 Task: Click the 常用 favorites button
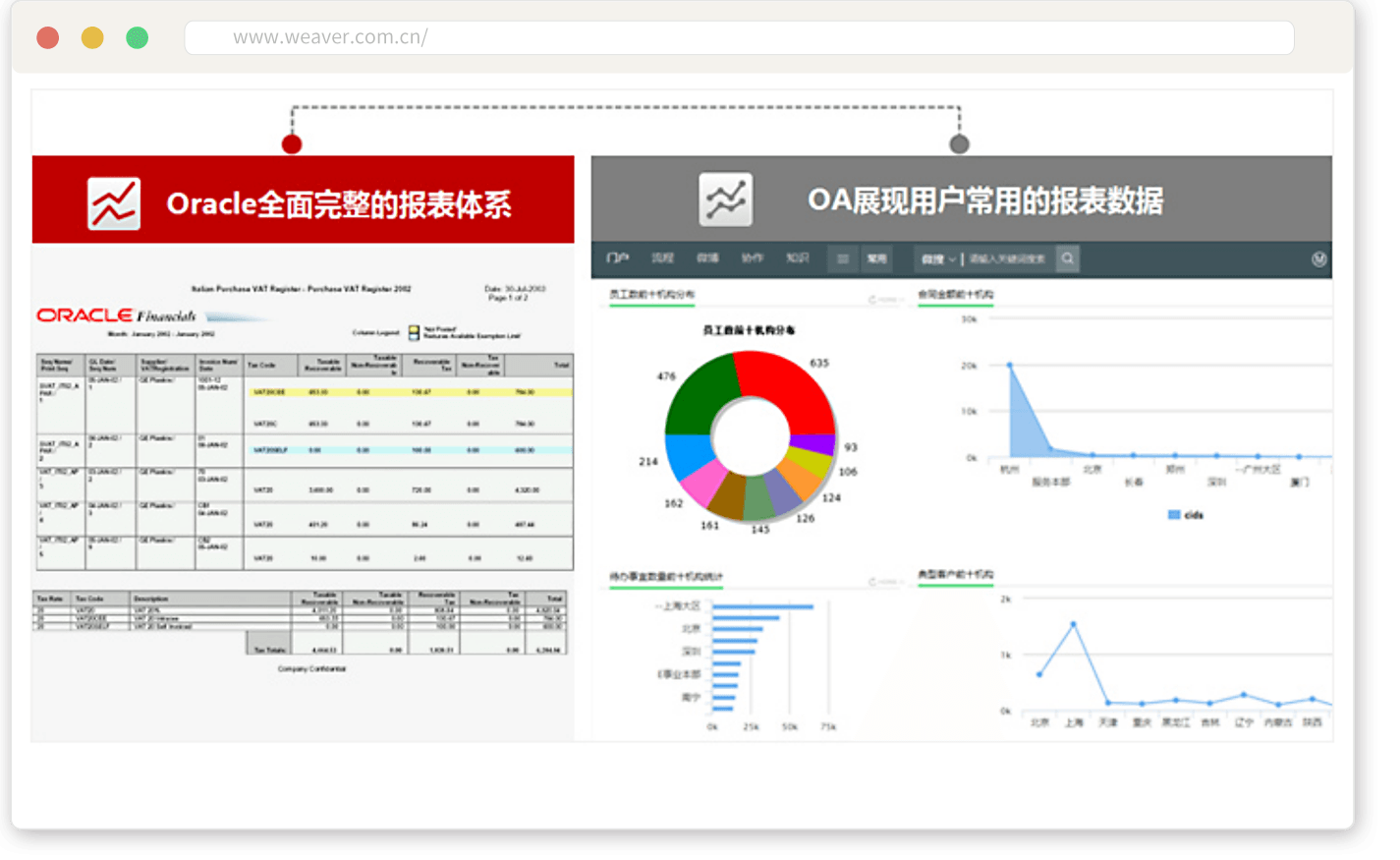coord(876,258)
